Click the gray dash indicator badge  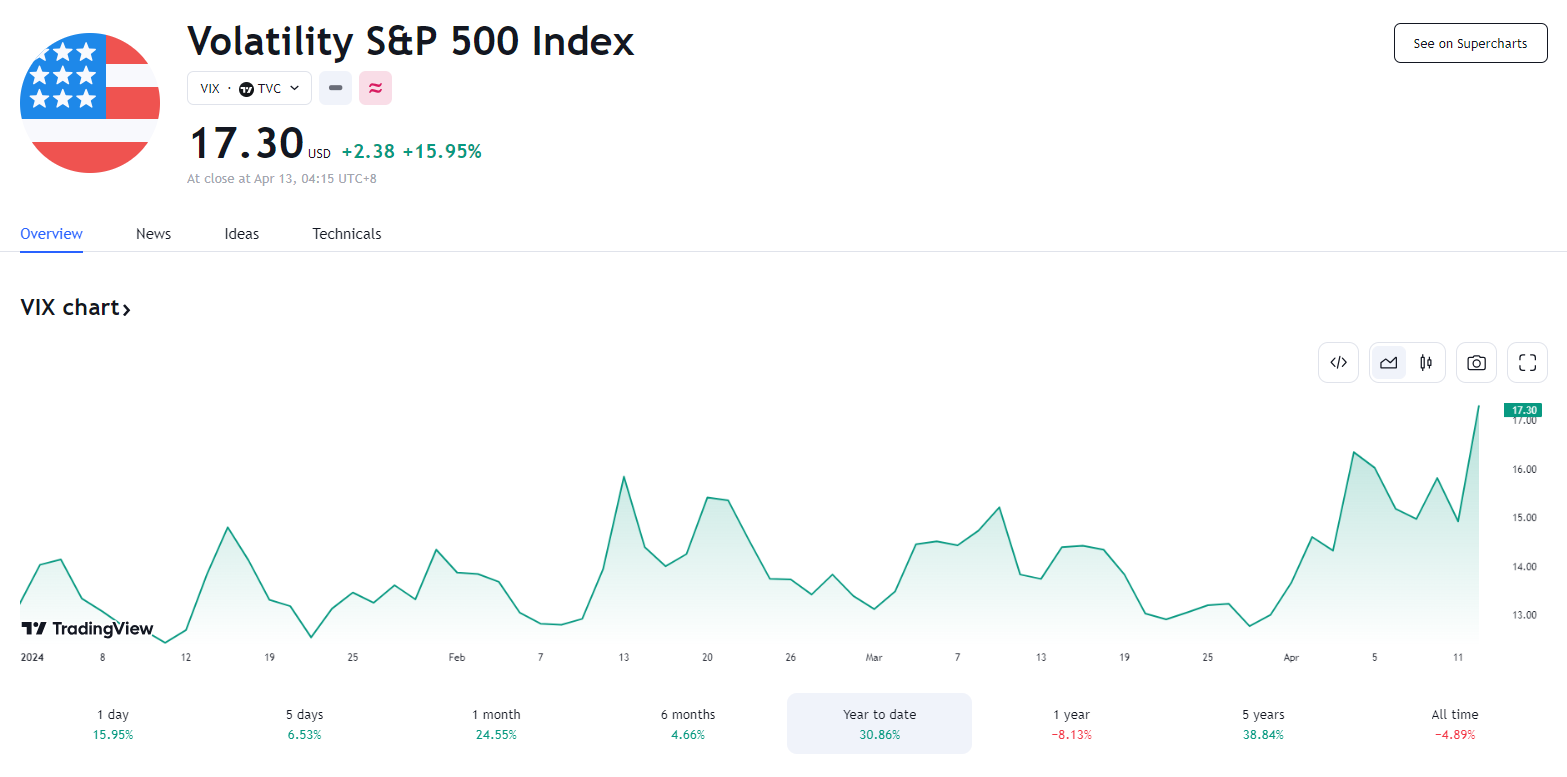click(x=336, y=88)
